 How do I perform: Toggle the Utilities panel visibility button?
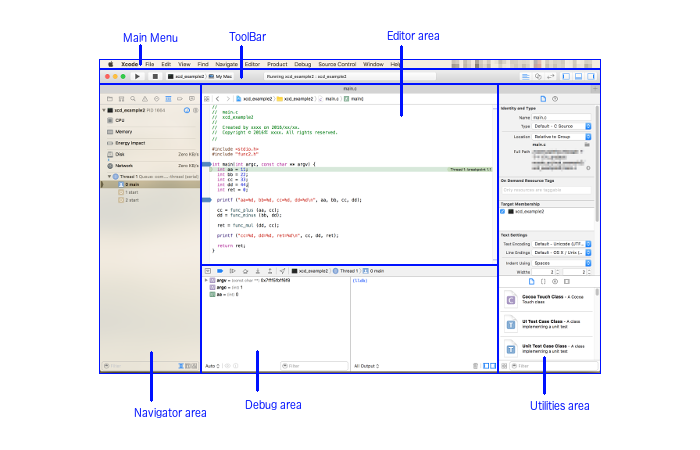click(x=591, y=76)
